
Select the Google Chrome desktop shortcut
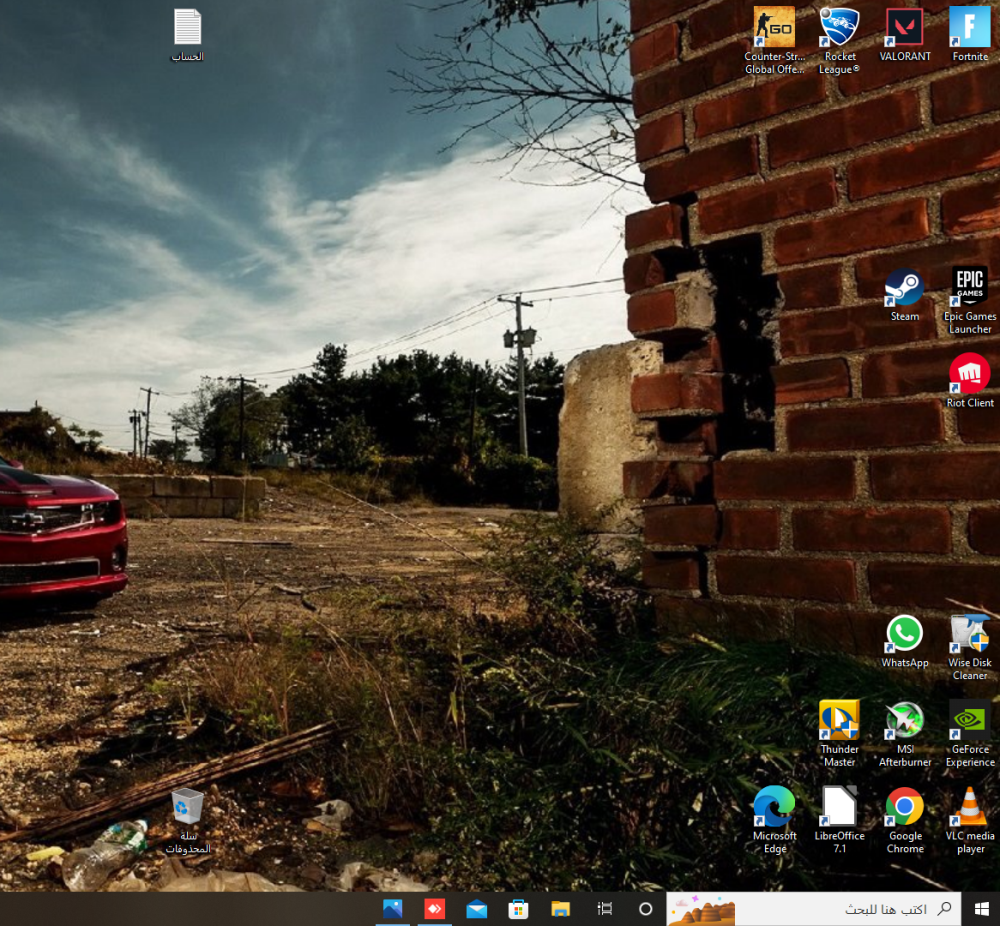(x=904, y=807)
